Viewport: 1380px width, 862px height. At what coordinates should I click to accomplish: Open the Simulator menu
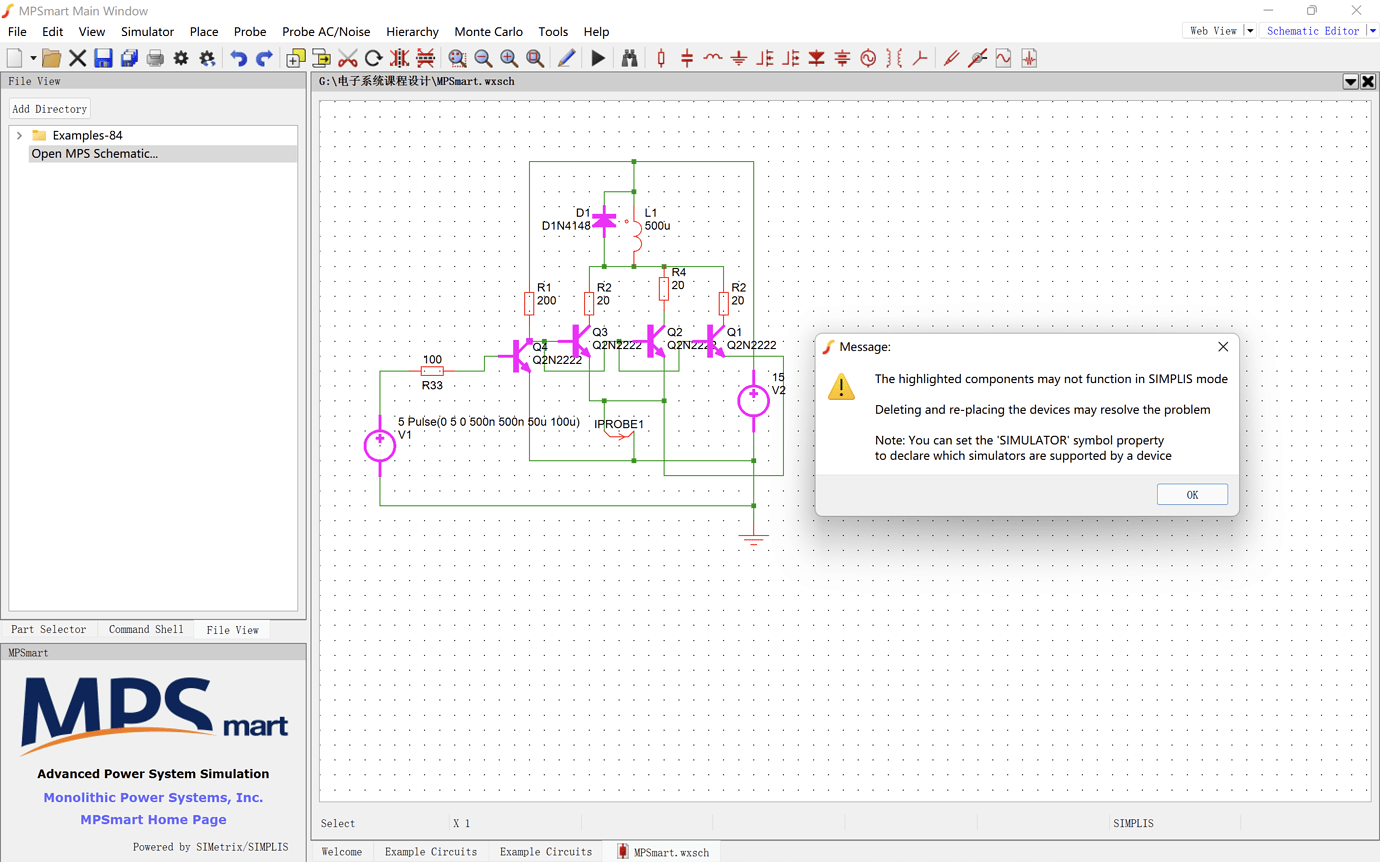(x=147, y=32)
